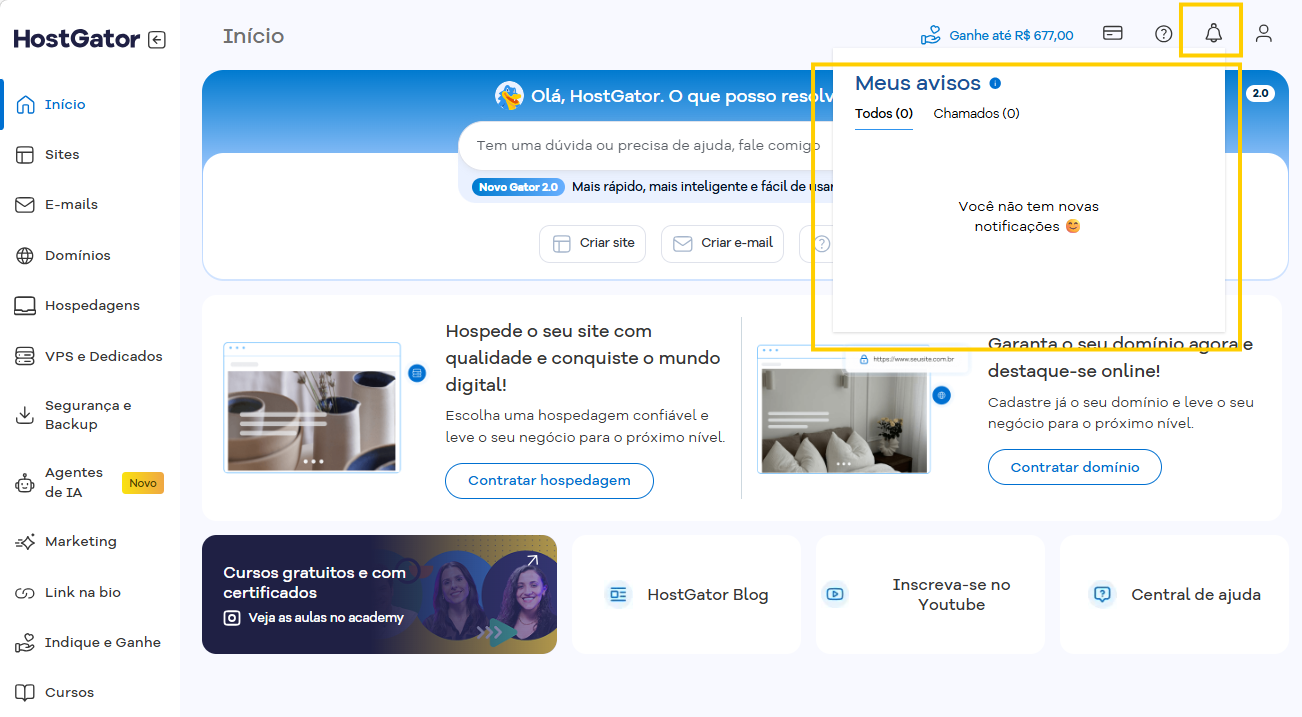Click the Segurança e Backup download icon
The height and width of the screenshot is (717, 1302).
pyautogui.click(x=26, y=415)
